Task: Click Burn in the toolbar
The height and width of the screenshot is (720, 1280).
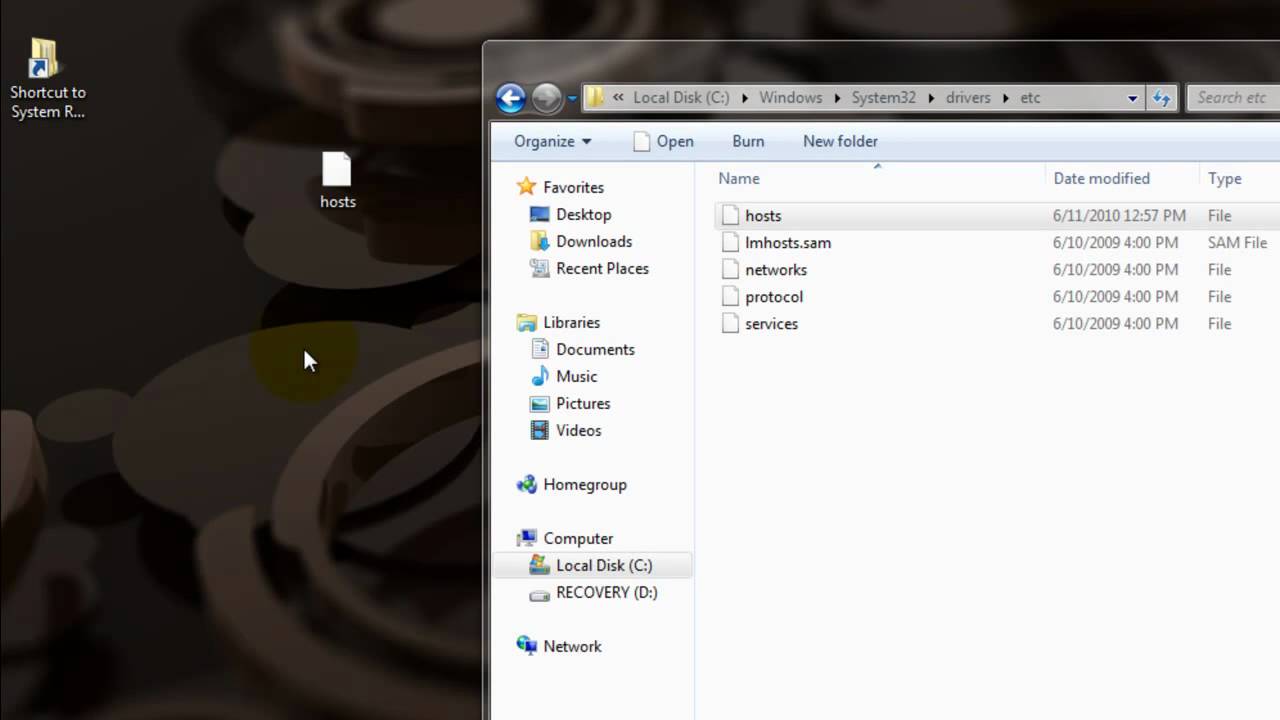Action: (748, 141)
